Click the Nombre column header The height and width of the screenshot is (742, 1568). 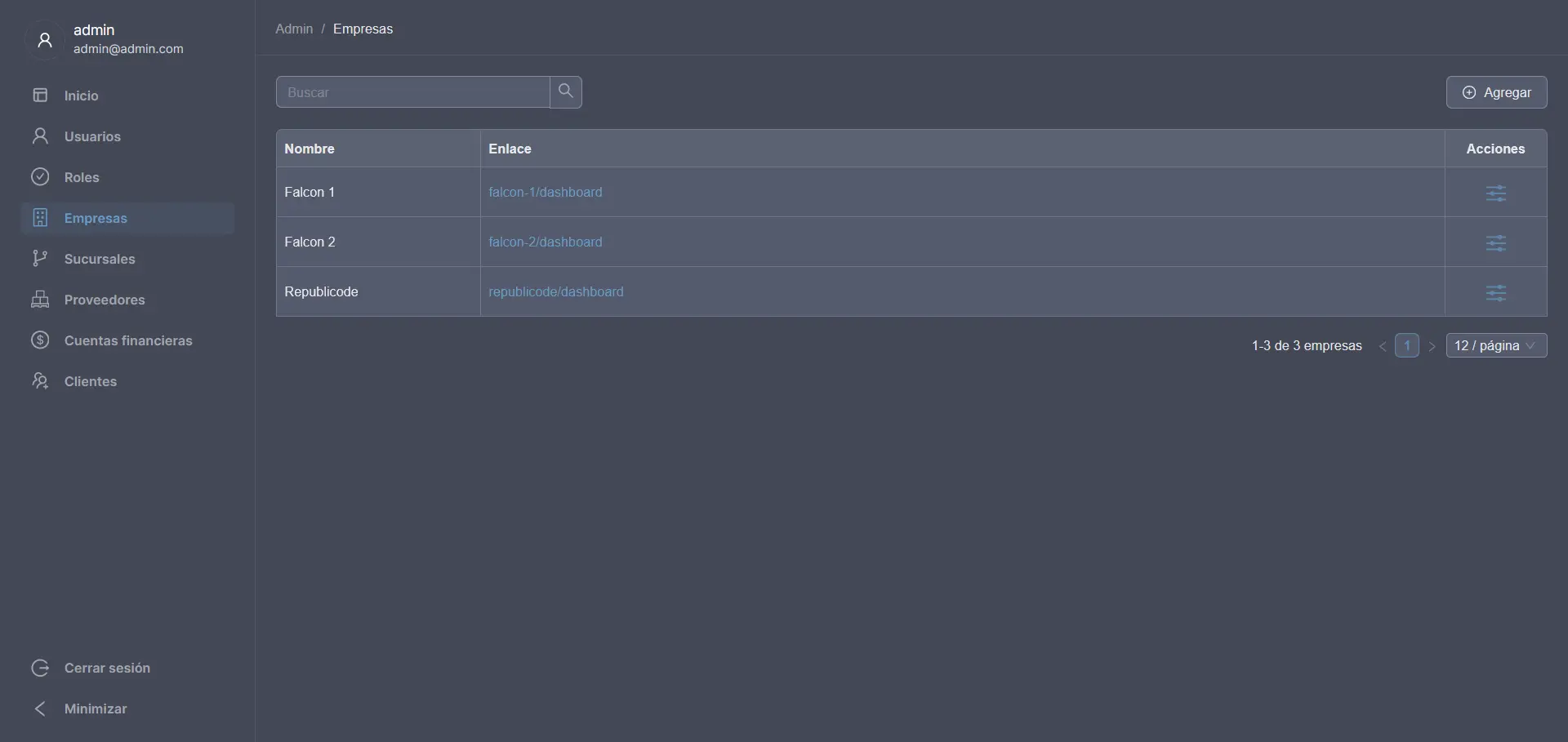coord(378,149)
